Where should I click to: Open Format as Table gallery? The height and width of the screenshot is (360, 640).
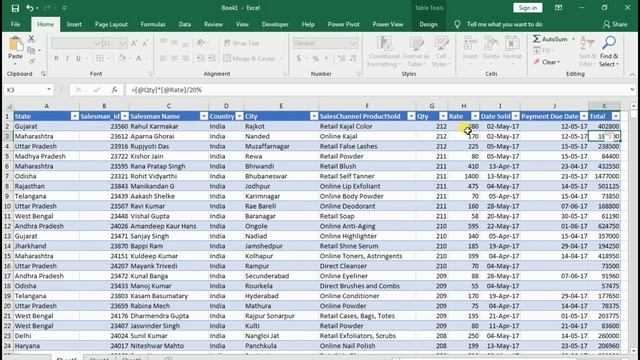coord(416,51)
